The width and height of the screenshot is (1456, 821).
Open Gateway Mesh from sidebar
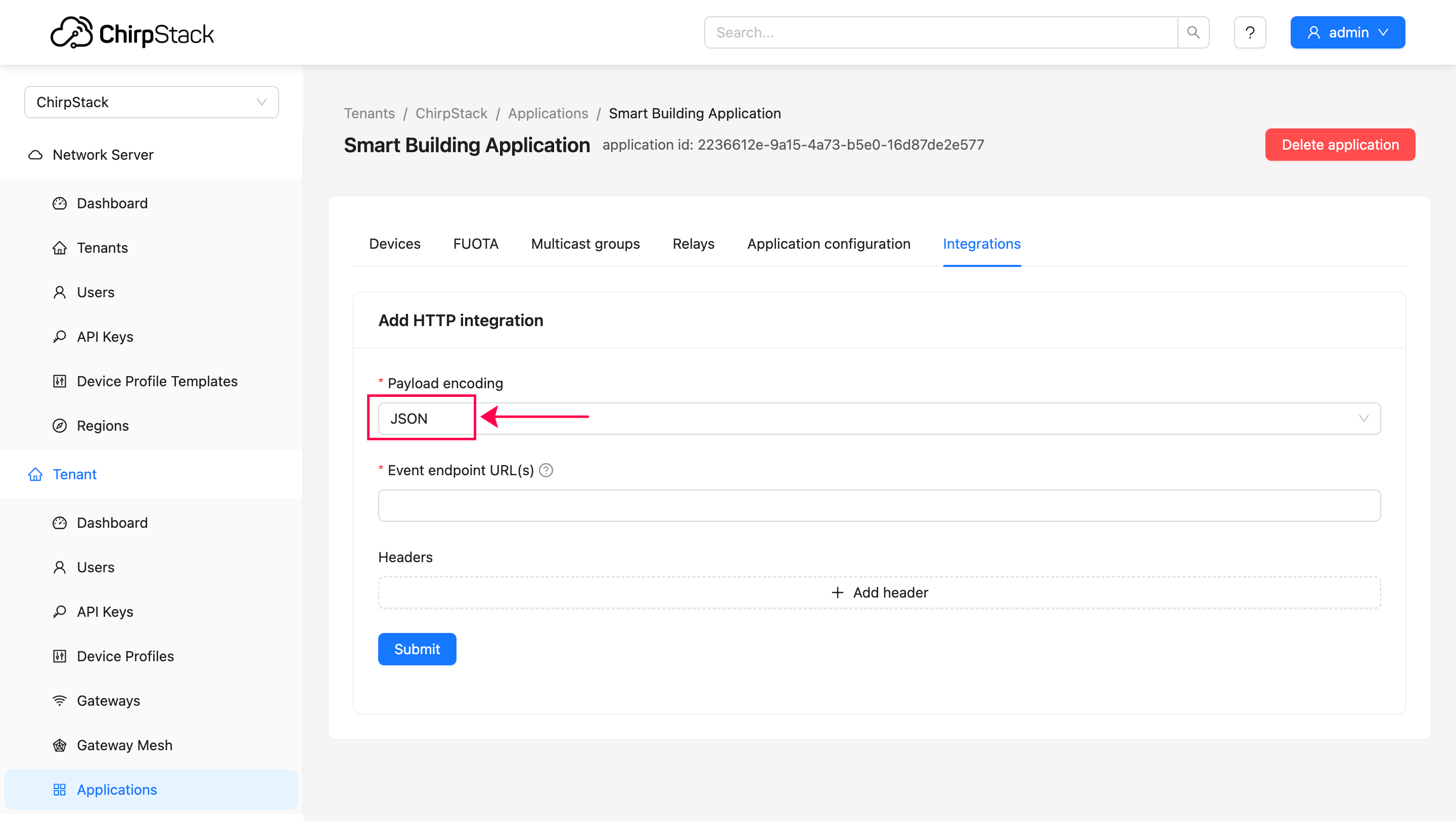coord(124,745)
